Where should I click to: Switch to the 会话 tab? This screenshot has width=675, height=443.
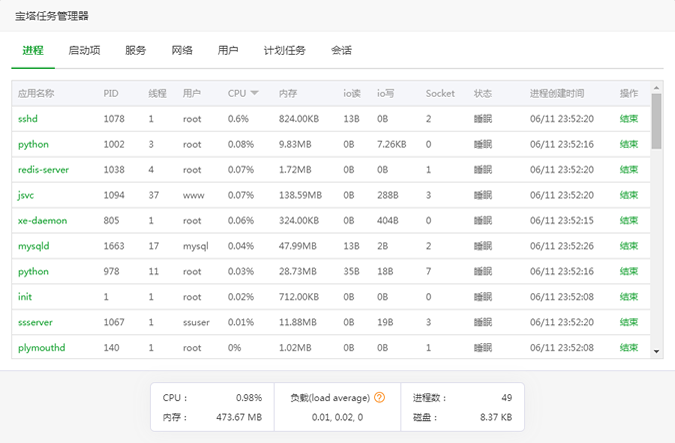pos(341,50)
